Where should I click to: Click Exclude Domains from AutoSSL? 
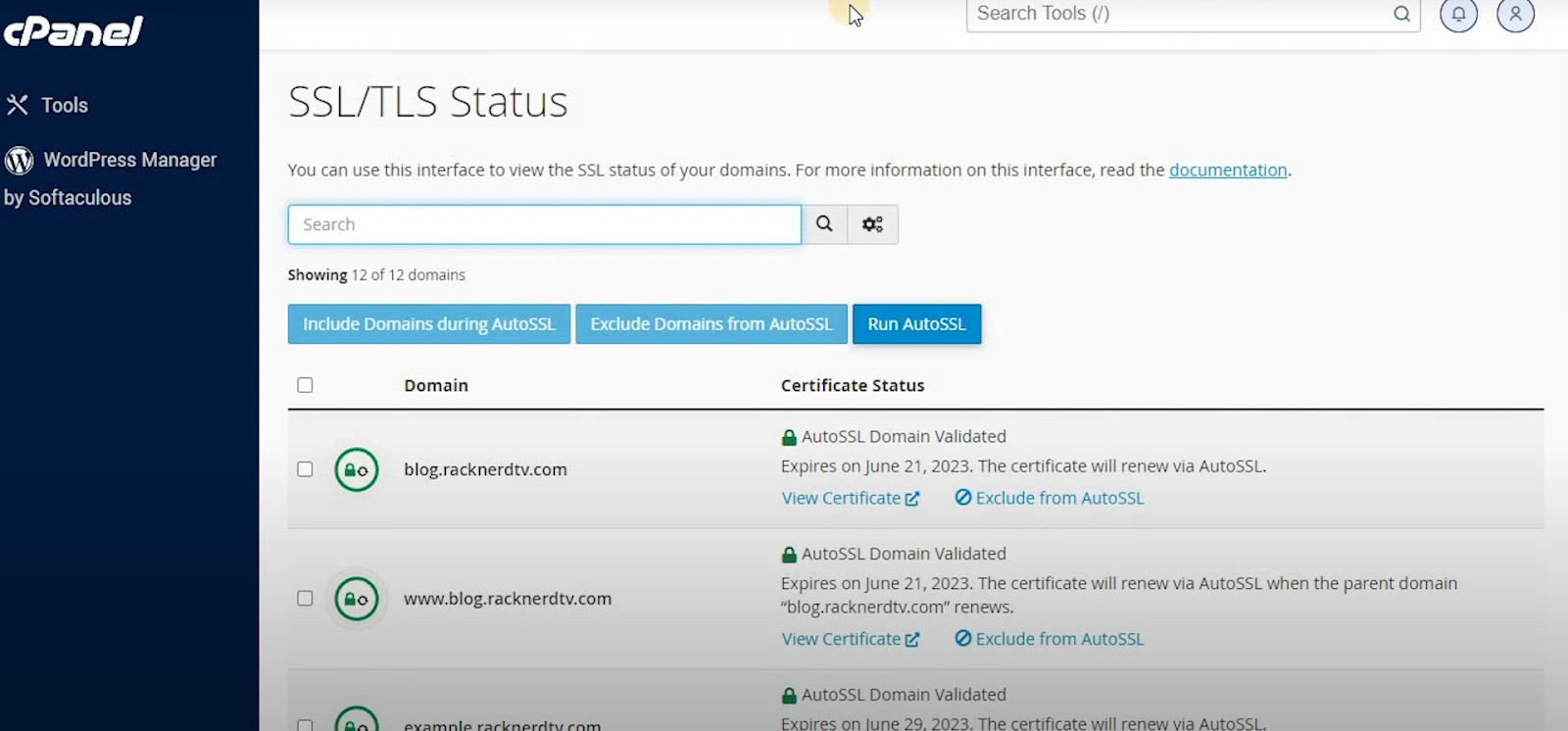[x=711, y=323]
